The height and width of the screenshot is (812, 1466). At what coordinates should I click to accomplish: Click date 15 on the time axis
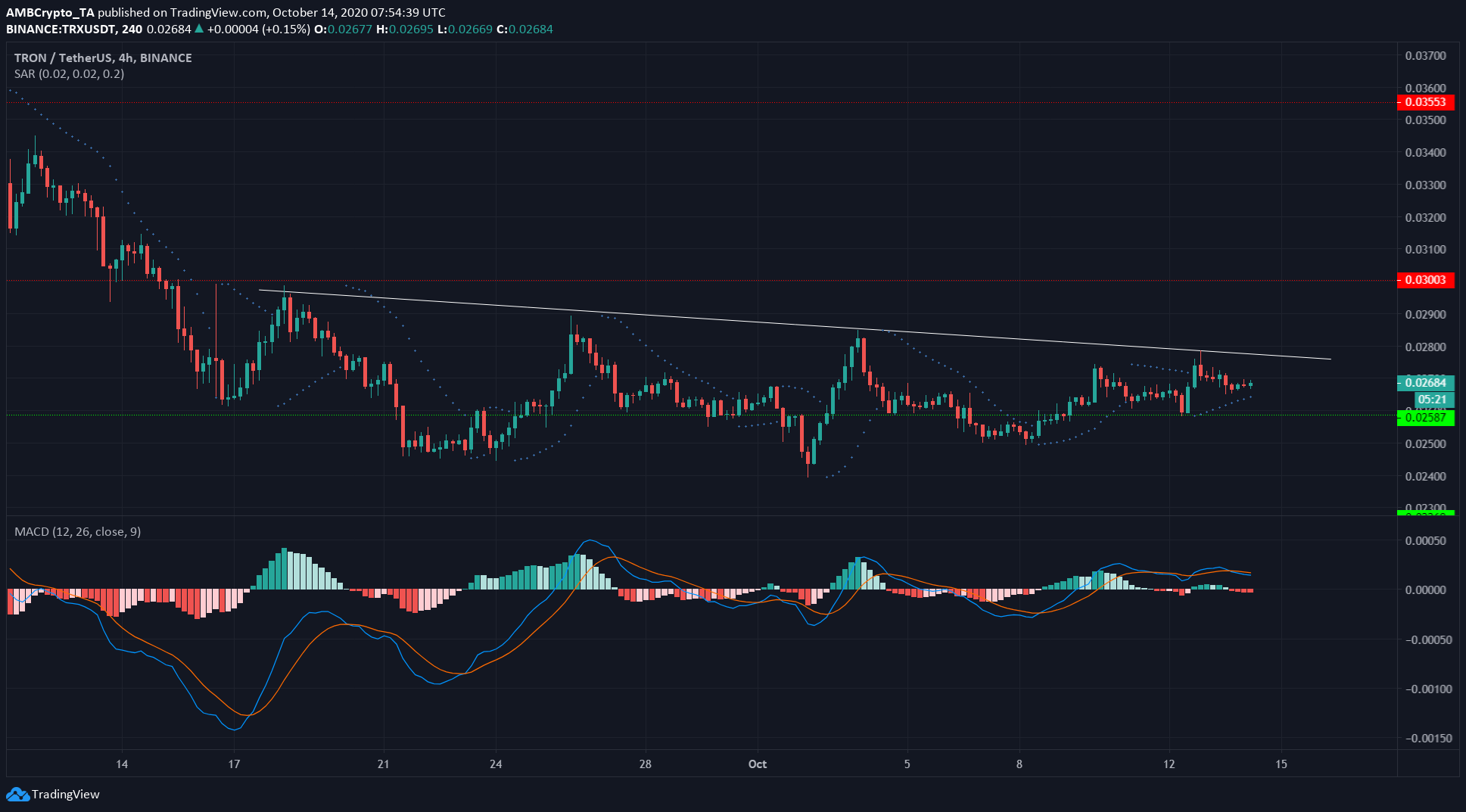[1281, 764]
